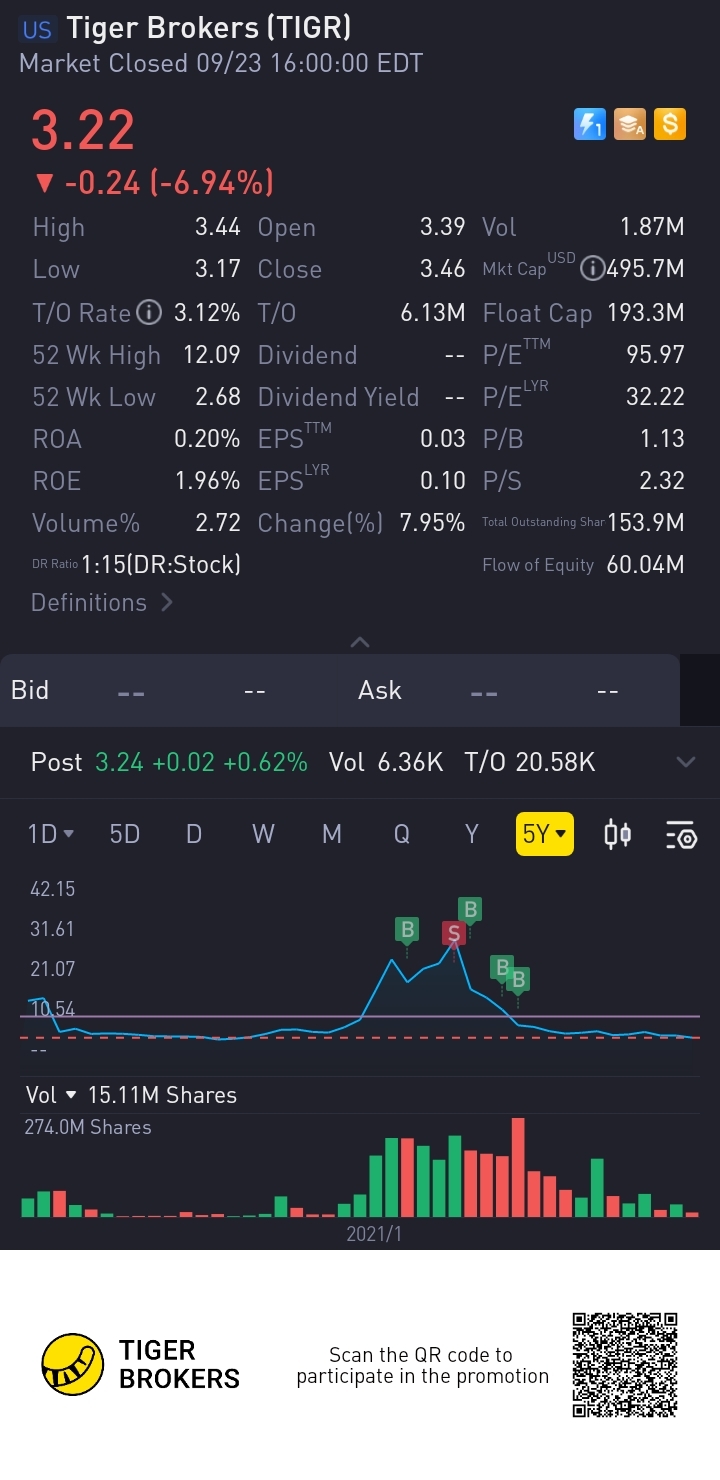This screenshot has height=1480, width=720.
Task: Tap the first green B marker on chart
Action: click(407, 930)
